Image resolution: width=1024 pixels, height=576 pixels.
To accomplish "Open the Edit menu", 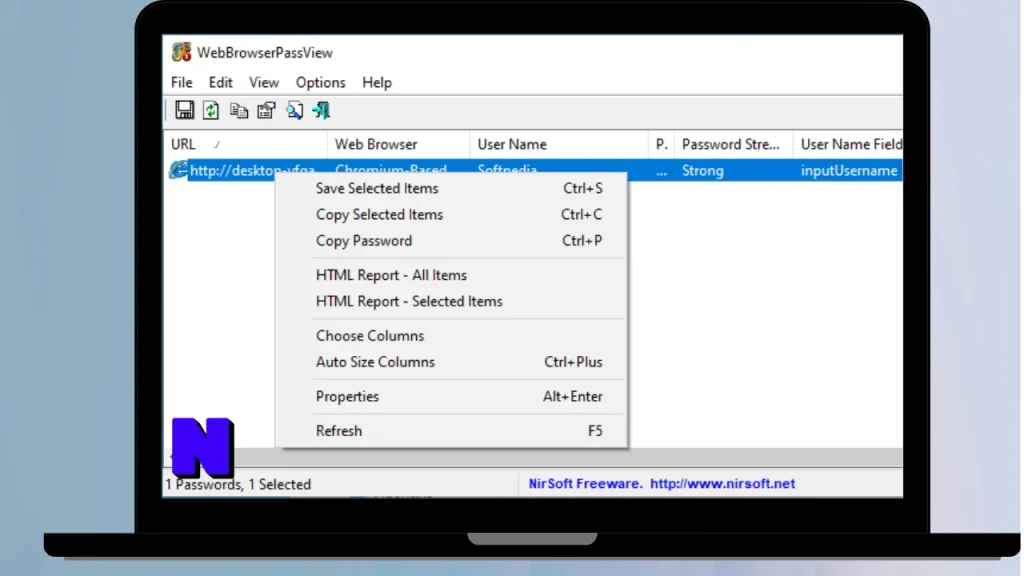I will coord(221,83).
